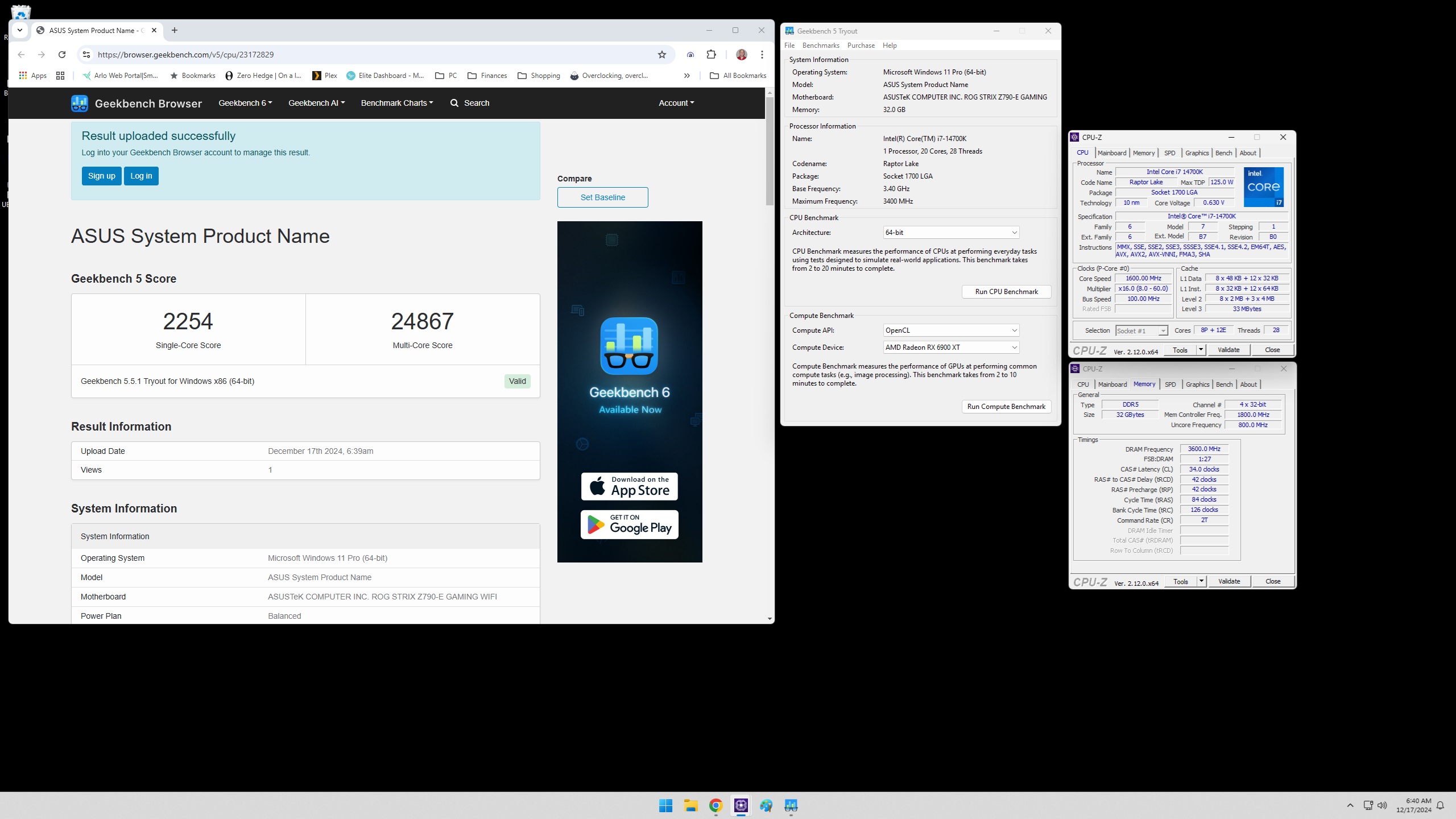Viewport: 1456px width, 819px height.
Task: Click Validate in upper CPU-Z window
Action: point(1228,350)
